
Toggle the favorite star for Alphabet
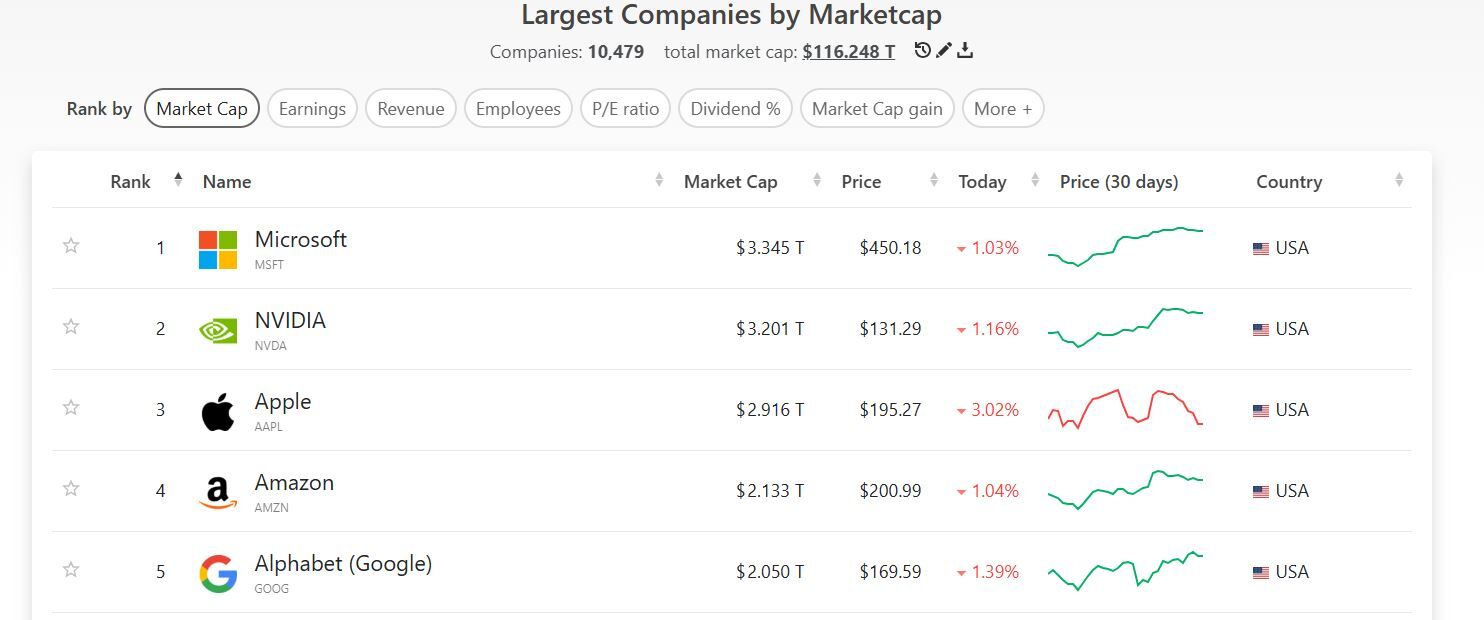click(x=71, y=570)
